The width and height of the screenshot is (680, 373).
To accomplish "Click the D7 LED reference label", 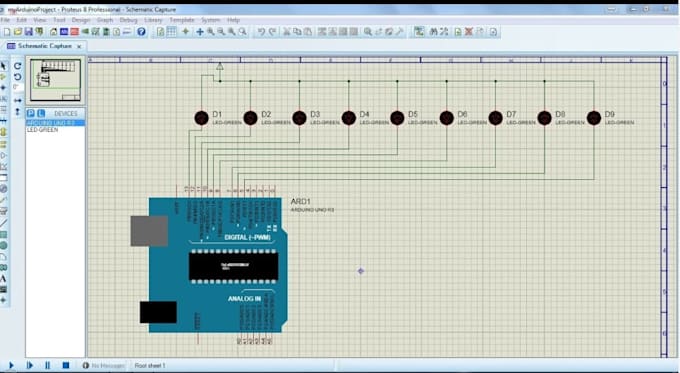I will pos(511,114).
